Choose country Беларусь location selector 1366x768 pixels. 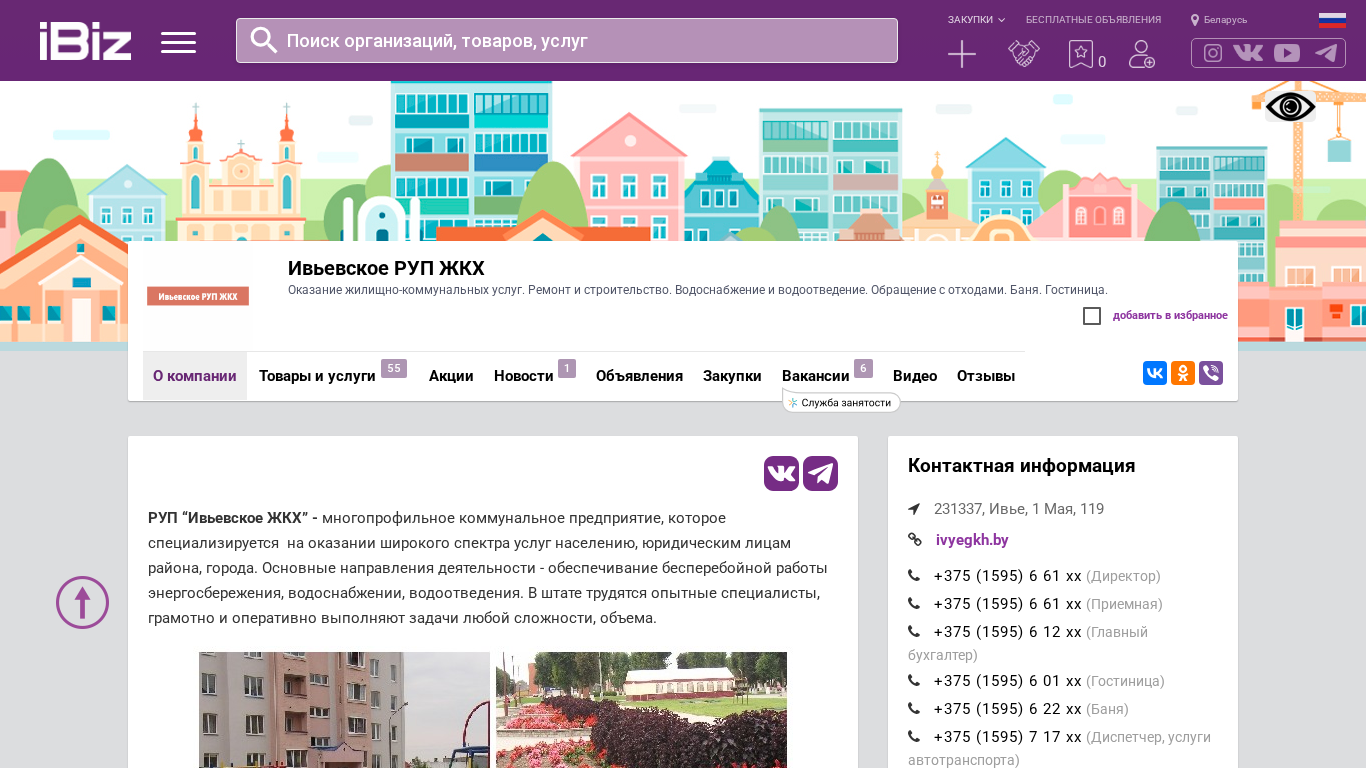1219,20
